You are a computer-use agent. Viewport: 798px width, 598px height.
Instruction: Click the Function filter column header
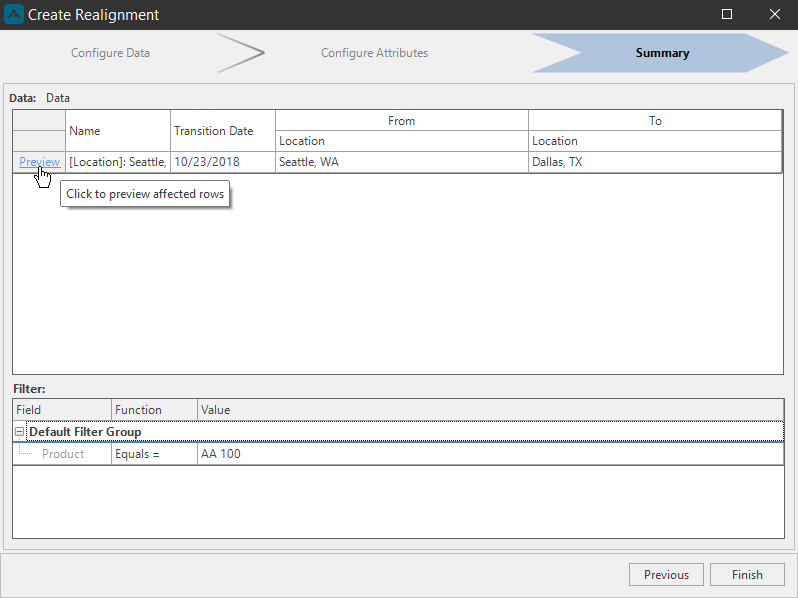coord(154,410)
